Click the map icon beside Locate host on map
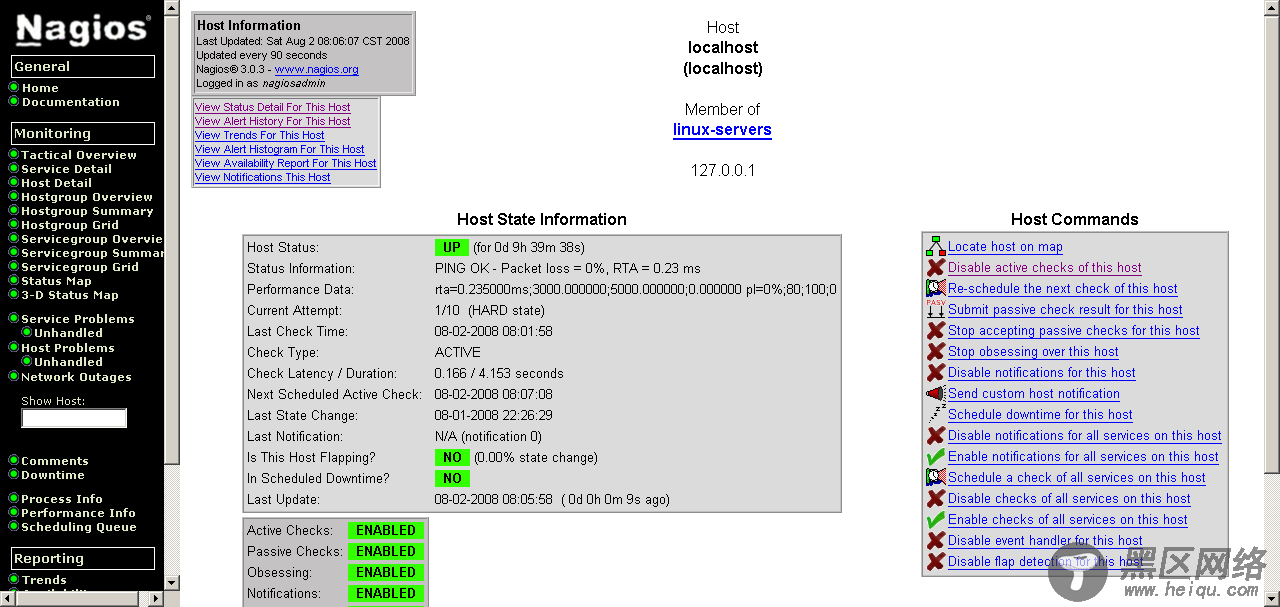Viewport: 1280px width, 607px height. click(935, 246)
